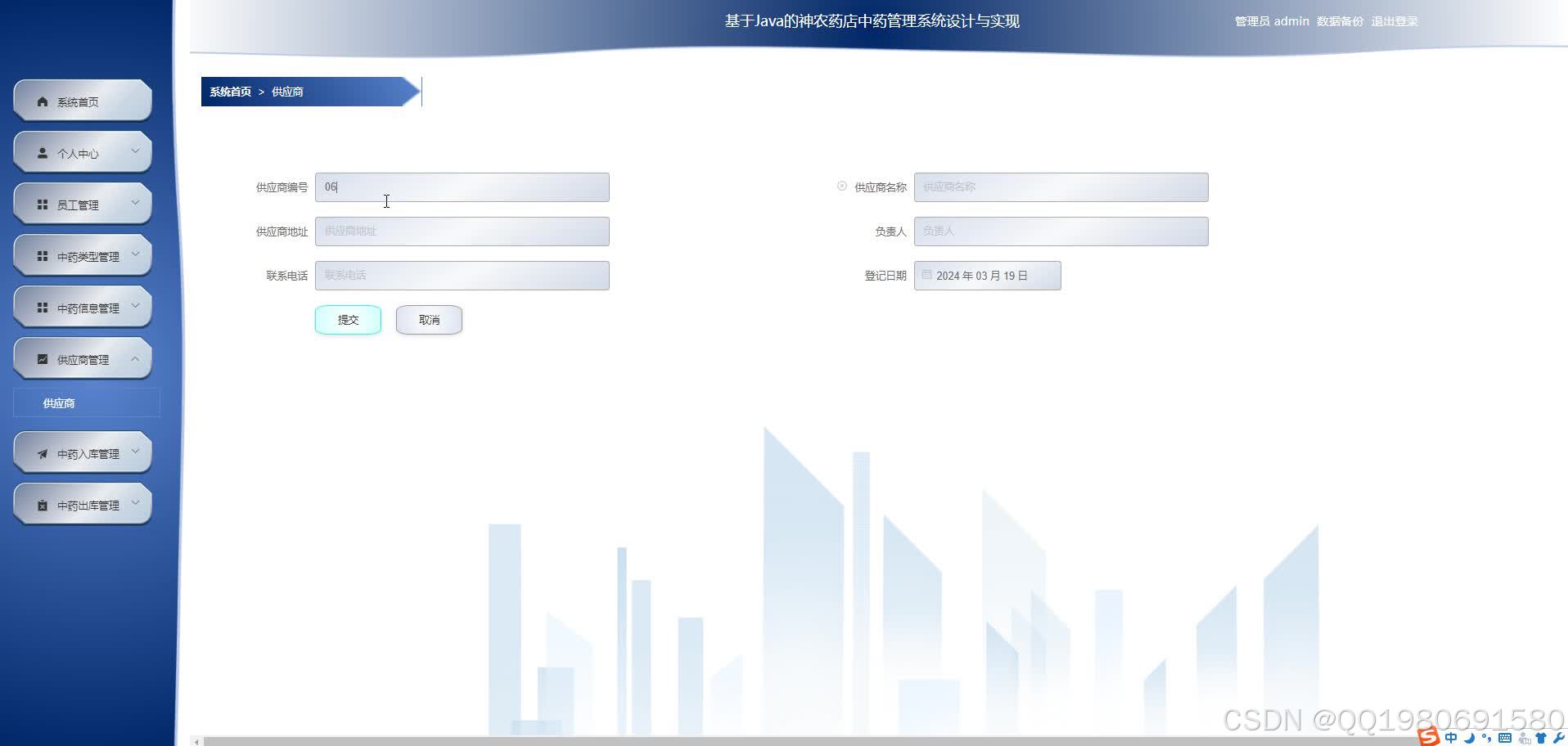Select the 供应商 submenu item
Viewport: 1568px width, 746px height.
[87, 403]
